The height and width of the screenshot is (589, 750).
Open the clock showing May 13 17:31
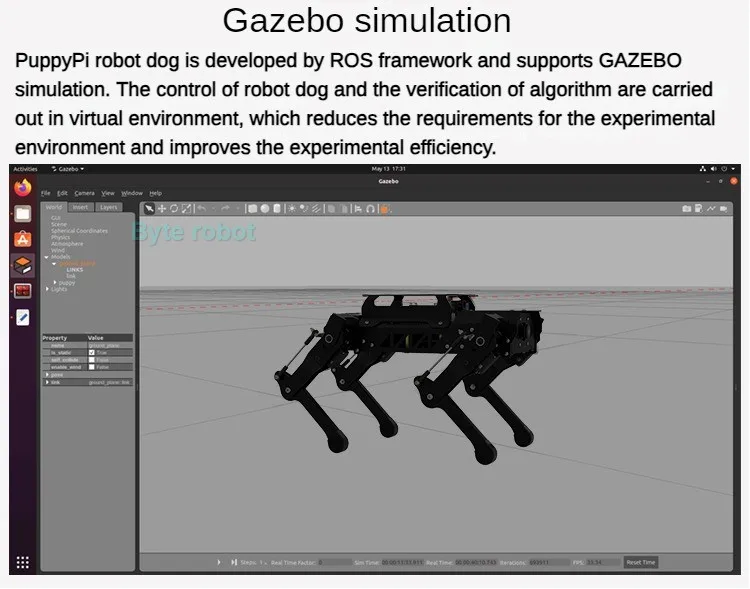tap(388, 169)
